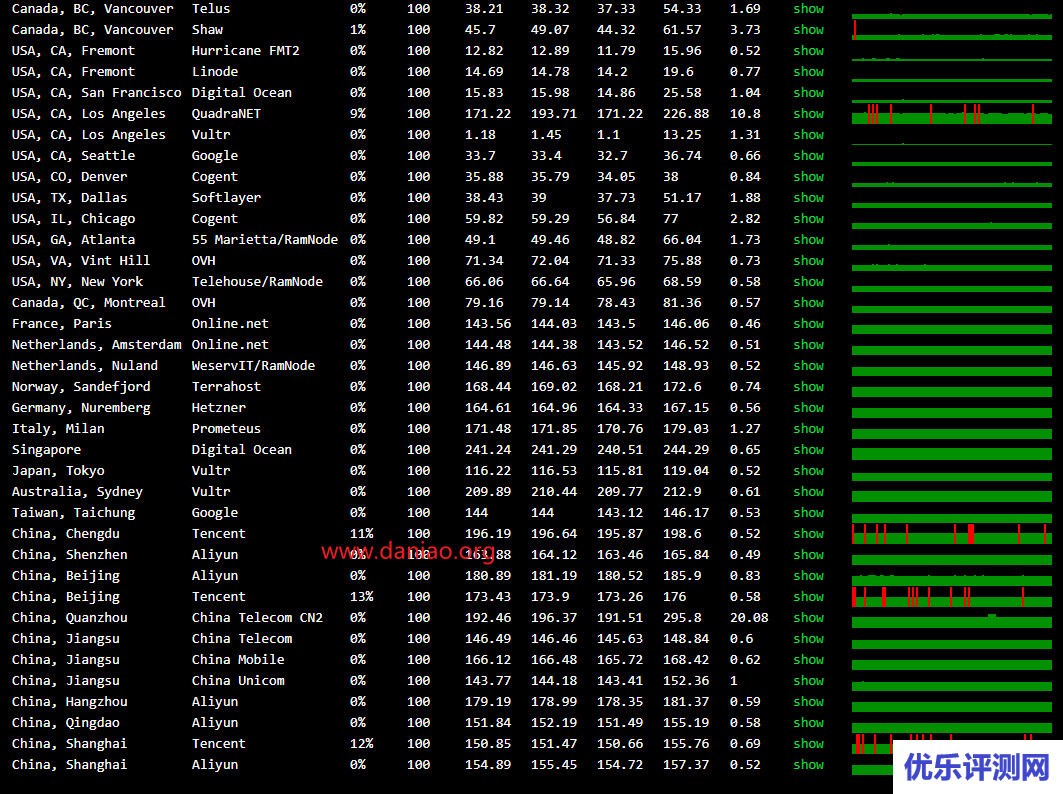The height and width of the screenshot is (794, 1063).
Task: Click show for Chengdu Tencent row
Action: click(x=808, y=534)
